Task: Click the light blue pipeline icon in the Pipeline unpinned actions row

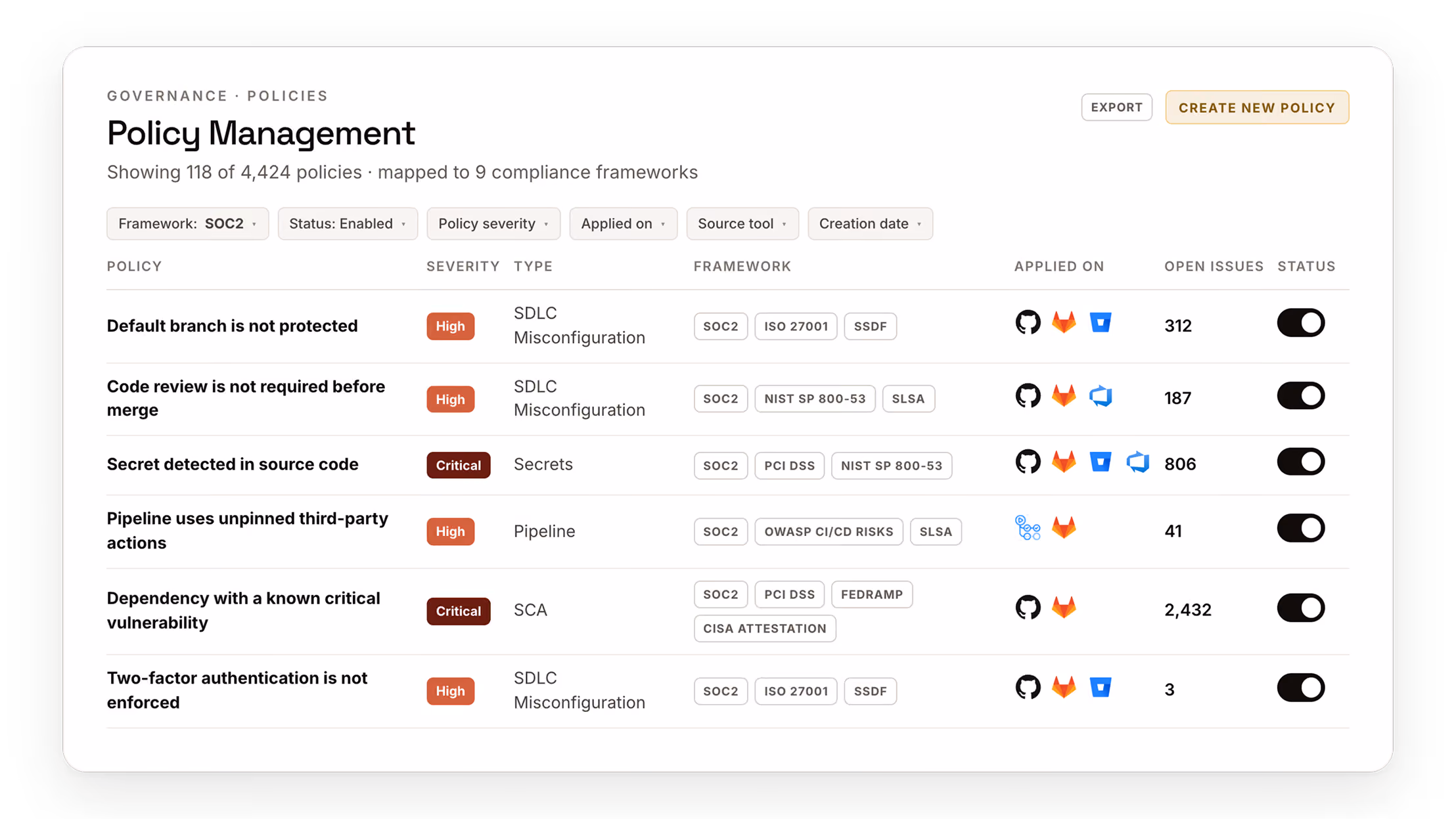Action: pyautogui.click(x=1028, y=528)
